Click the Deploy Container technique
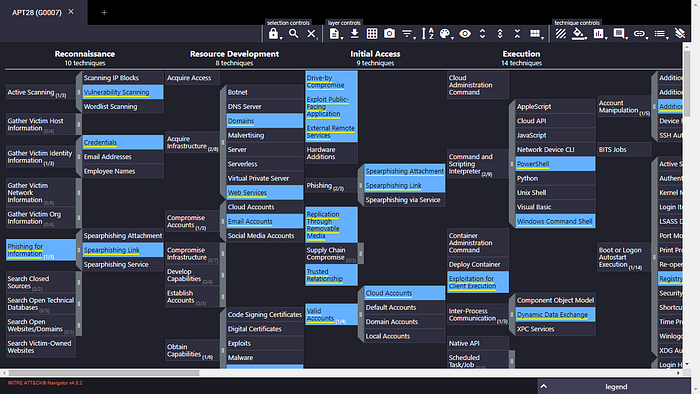700x394 pixels. point(478,264)
